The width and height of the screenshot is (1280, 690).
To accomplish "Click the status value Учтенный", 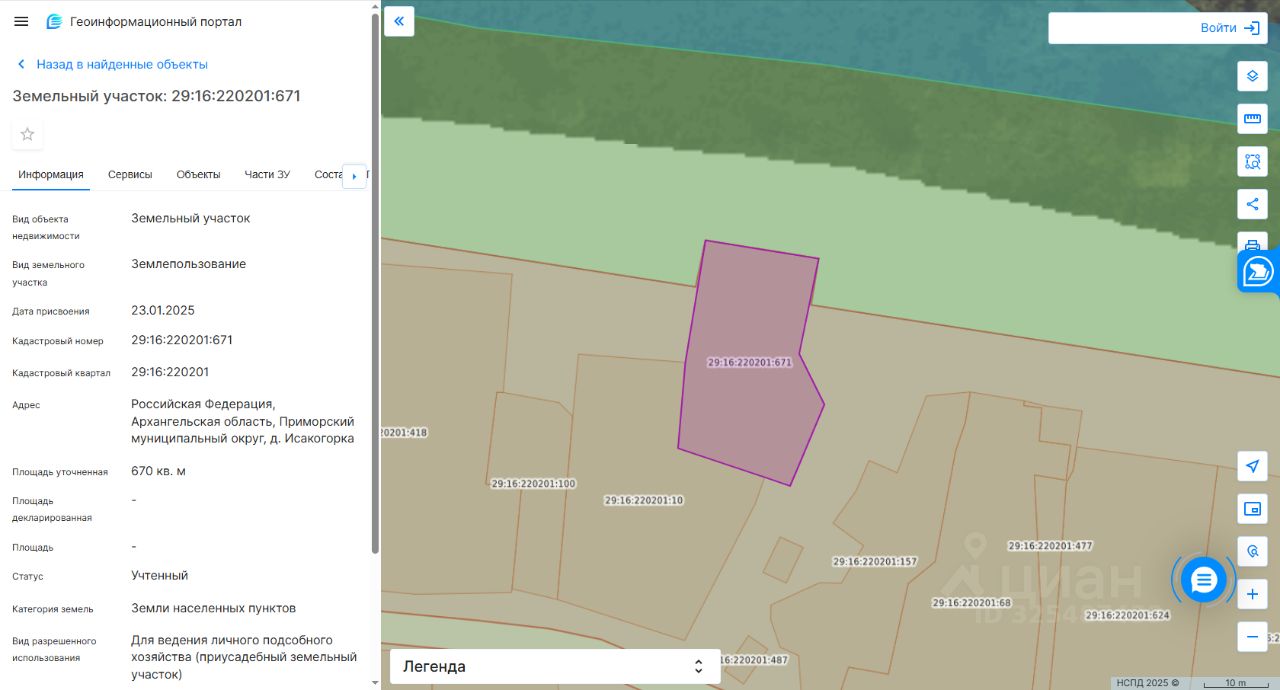I will coord(160,576).
